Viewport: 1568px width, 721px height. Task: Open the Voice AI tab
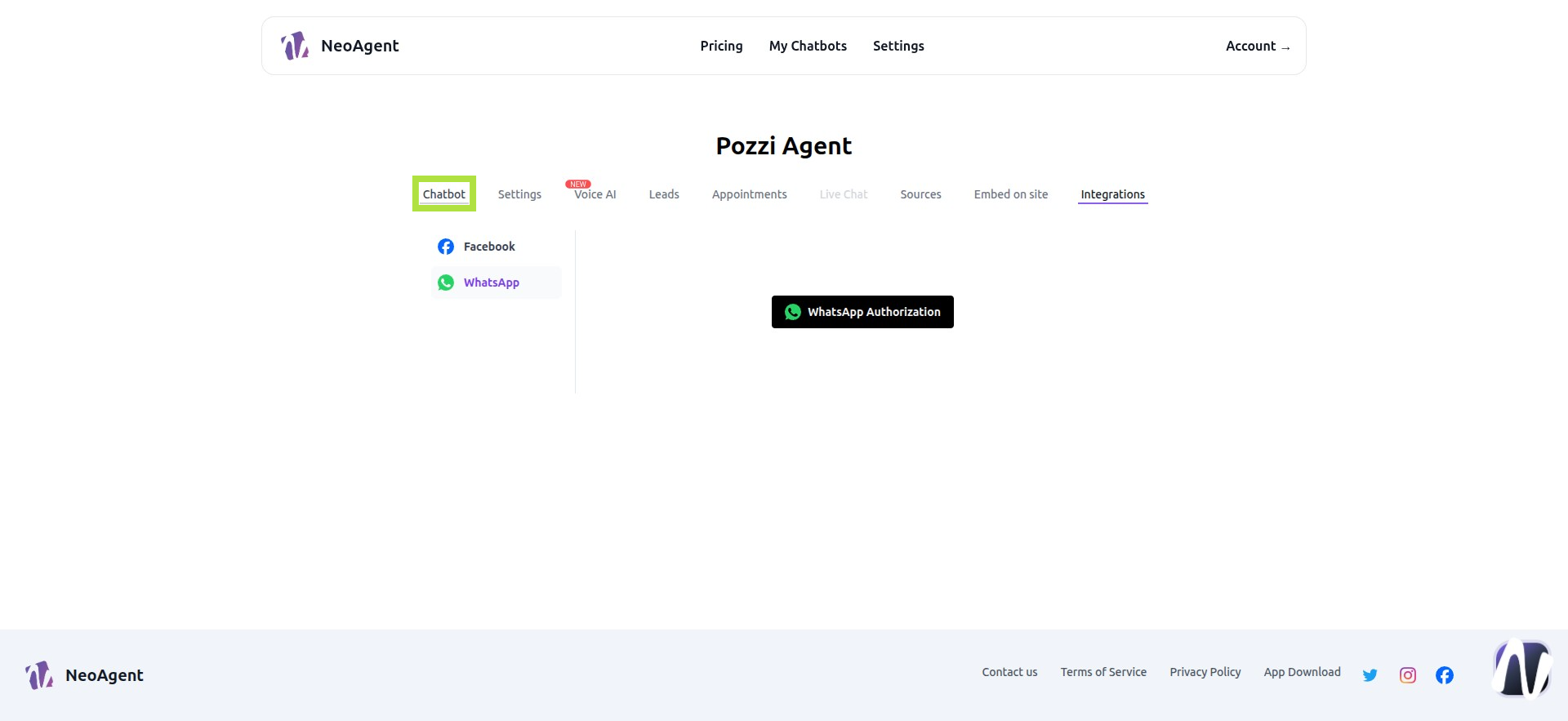pyautogui.click(x=595, y=194)
